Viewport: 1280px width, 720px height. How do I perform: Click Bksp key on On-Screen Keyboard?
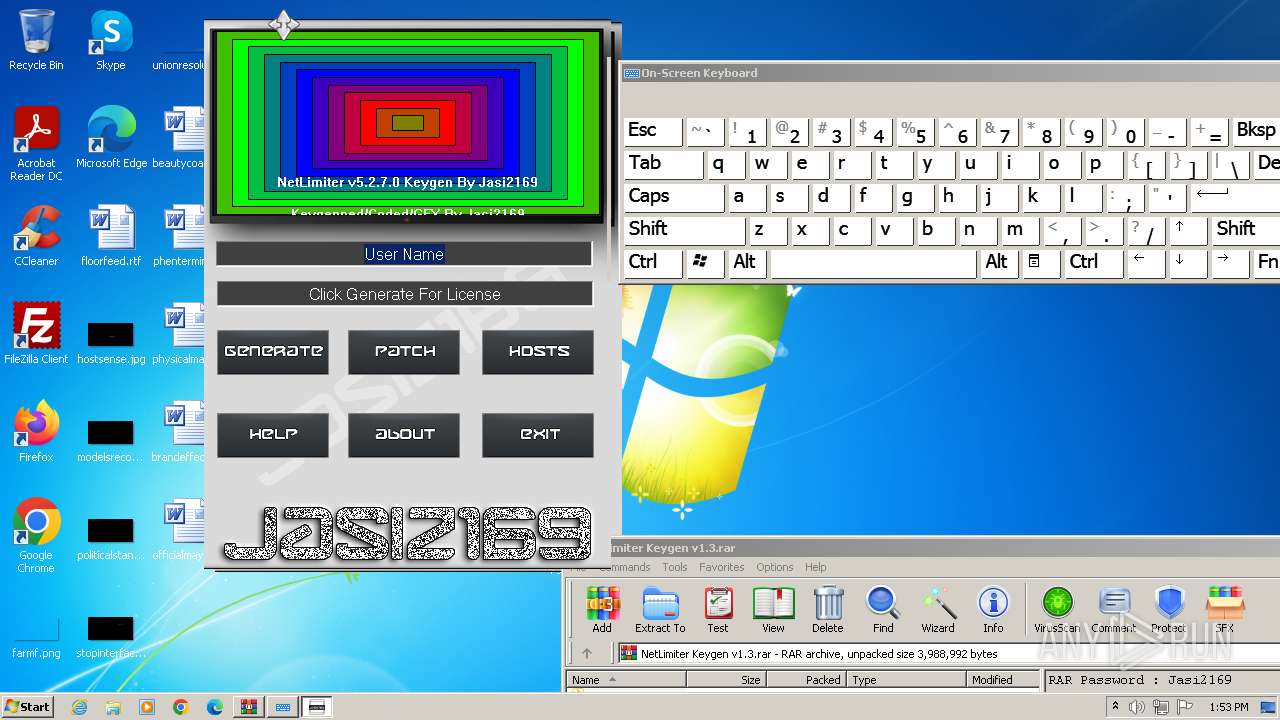(1256, 131)
